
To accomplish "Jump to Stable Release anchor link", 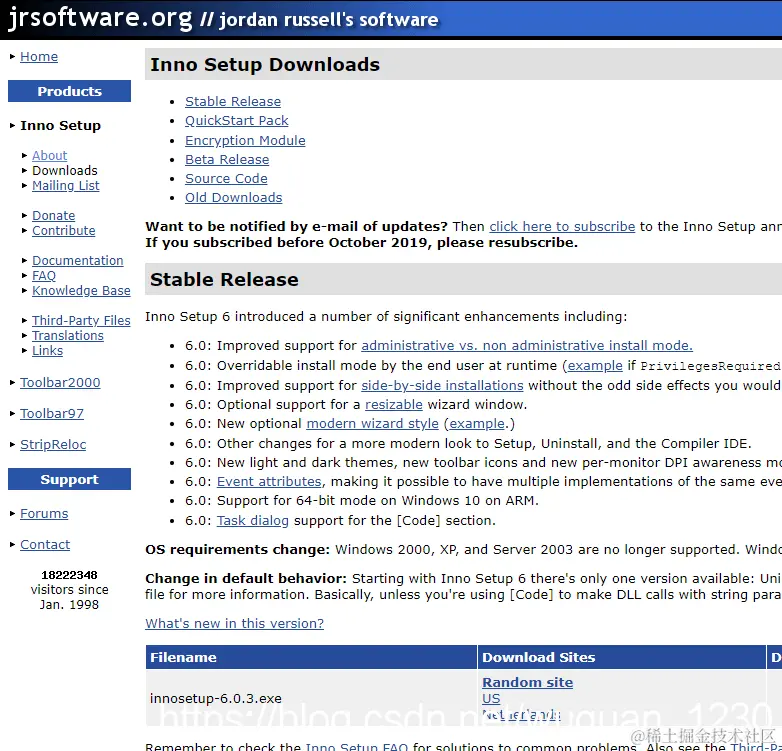I will 233,101.
